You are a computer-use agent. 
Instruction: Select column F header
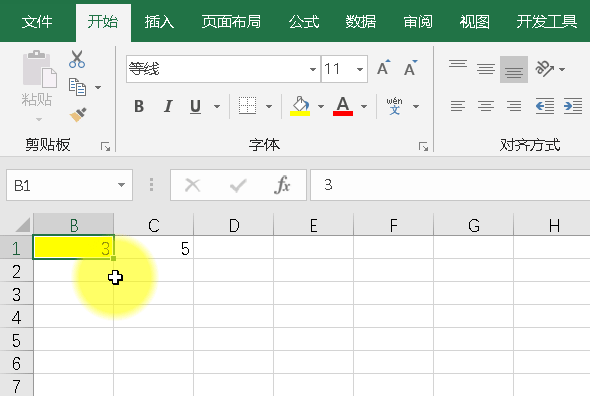point(394,225)
